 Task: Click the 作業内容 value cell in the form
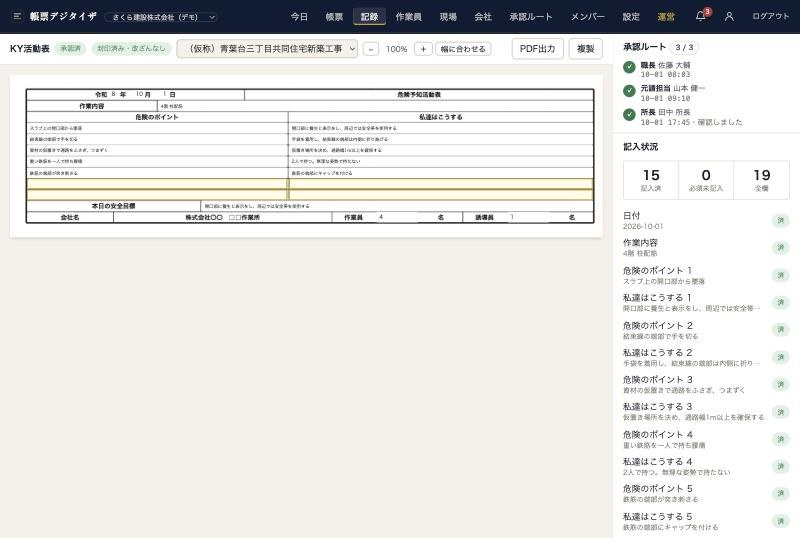375,106
